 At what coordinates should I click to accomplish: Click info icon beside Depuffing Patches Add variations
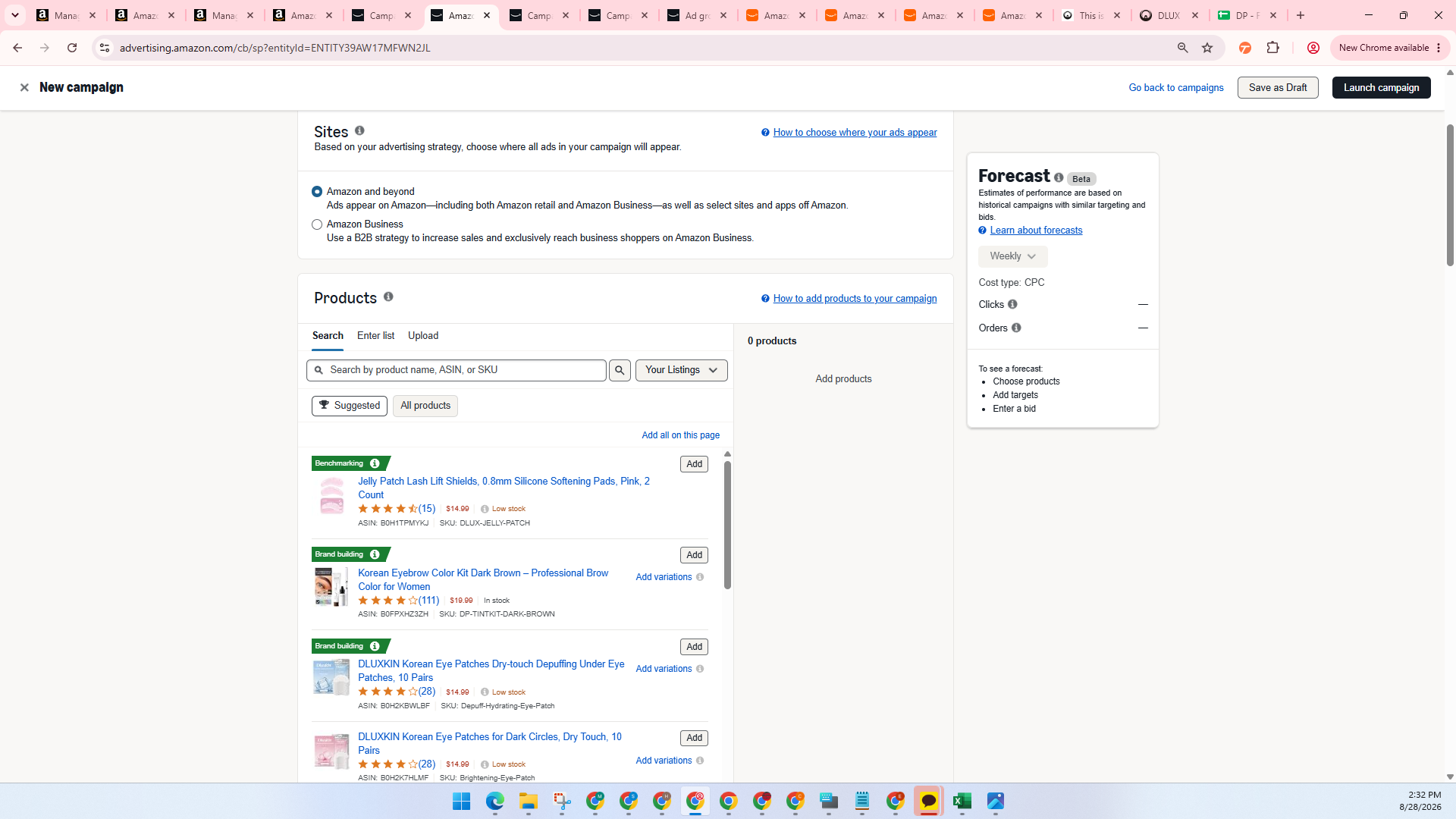[700, 669]
